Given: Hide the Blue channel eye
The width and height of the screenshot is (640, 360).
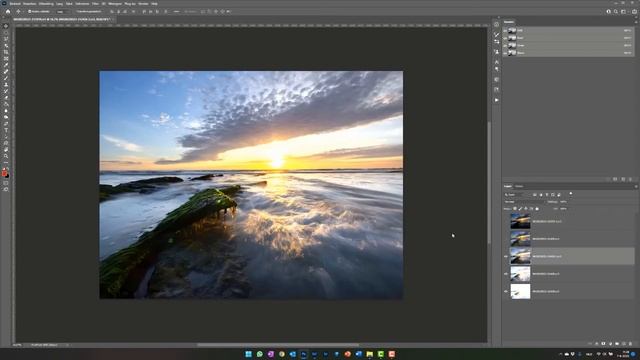Looking at the screenshot, I should tap(505, 53).
